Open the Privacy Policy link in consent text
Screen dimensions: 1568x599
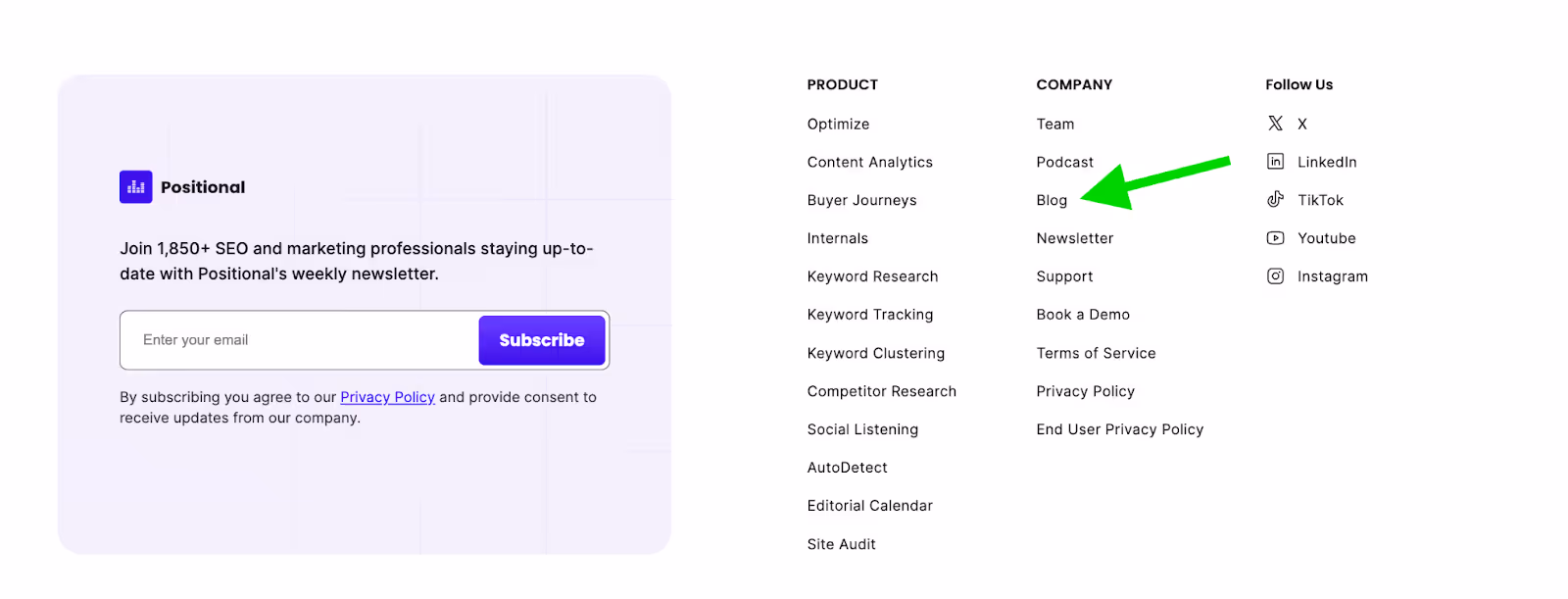tap(387, 397)
